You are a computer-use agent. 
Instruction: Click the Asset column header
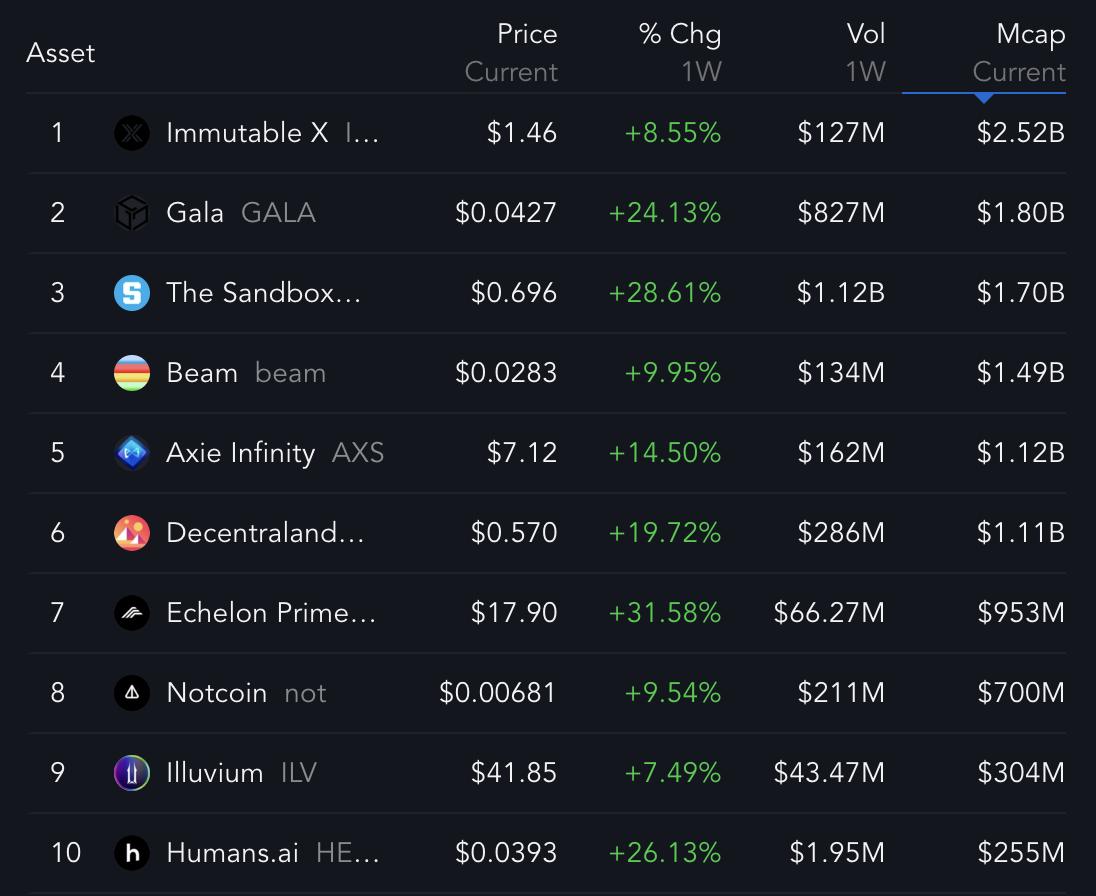click(x=61, y=53)
